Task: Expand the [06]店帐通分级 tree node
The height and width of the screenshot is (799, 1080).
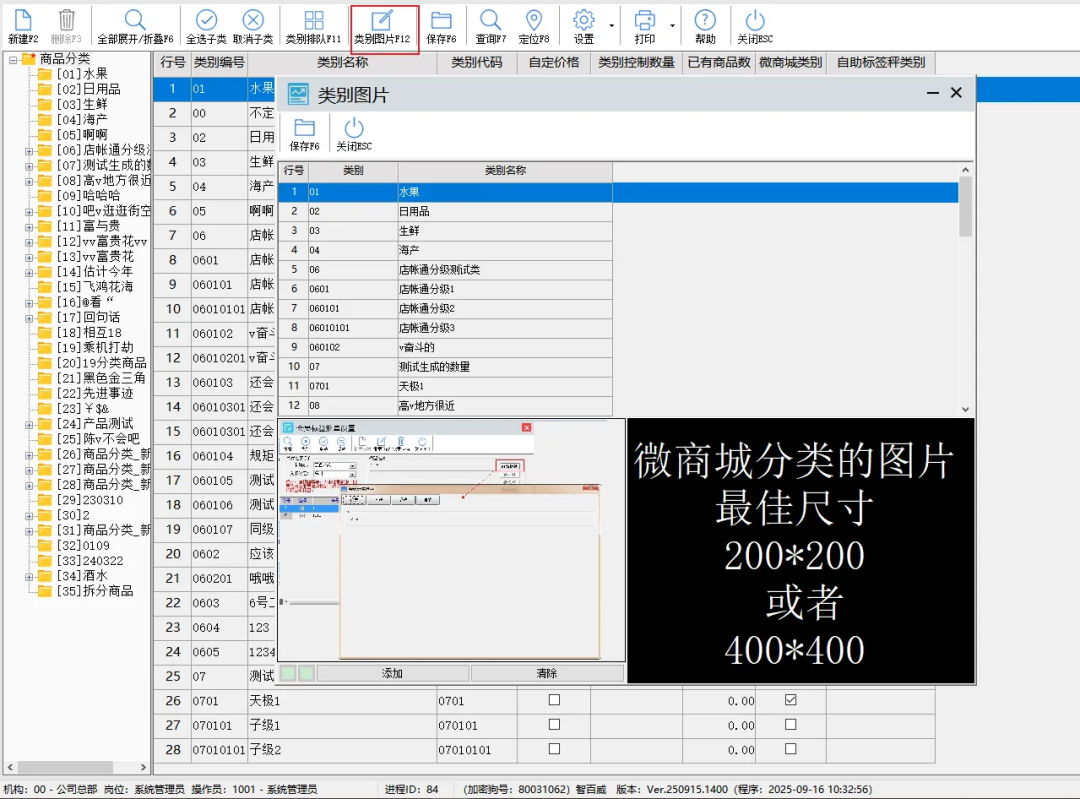Action: 29,150
